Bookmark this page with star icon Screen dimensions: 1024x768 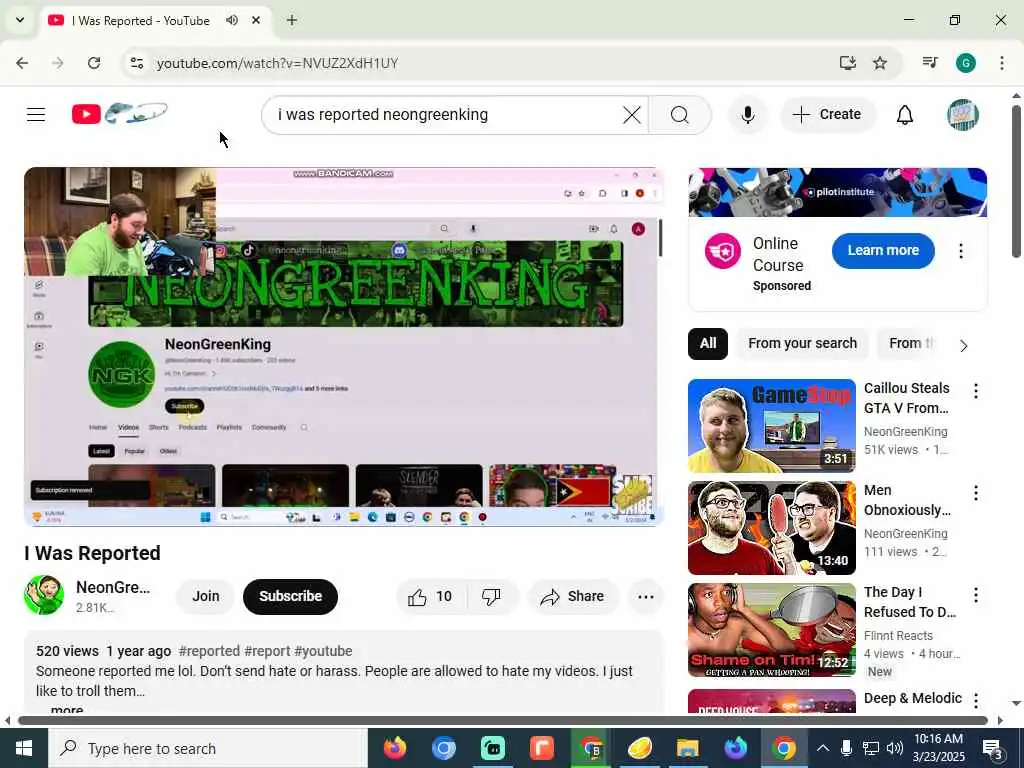click(x=880, y=63)
